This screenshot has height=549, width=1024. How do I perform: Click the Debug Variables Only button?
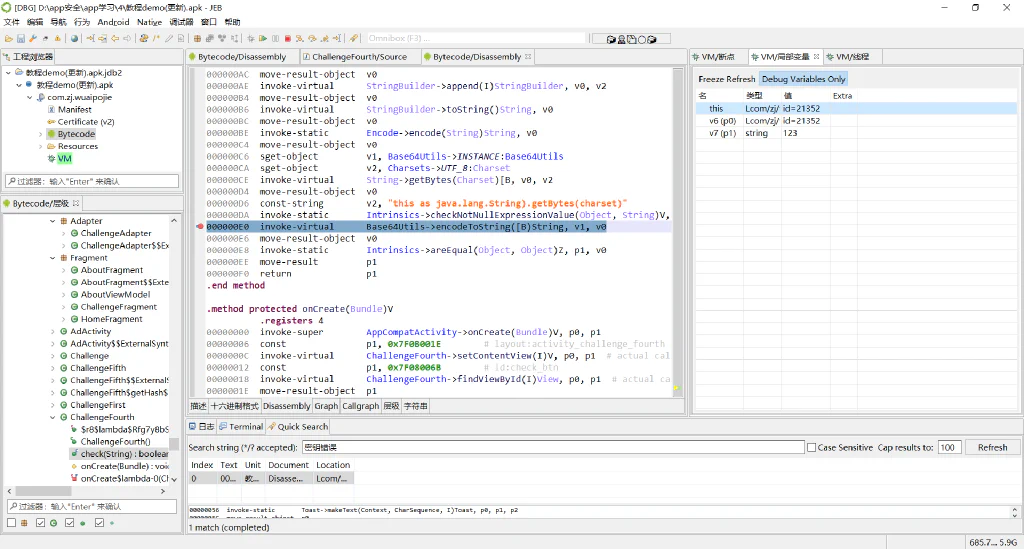click(803, 79)
